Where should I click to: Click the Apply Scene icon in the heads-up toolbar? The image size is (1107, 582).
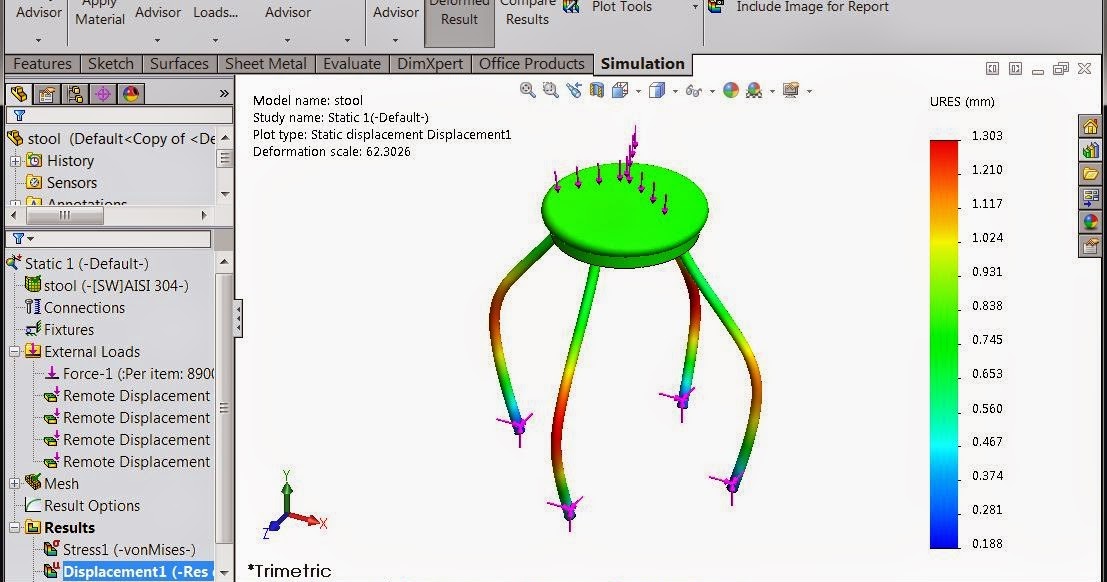tap(756, 89)
